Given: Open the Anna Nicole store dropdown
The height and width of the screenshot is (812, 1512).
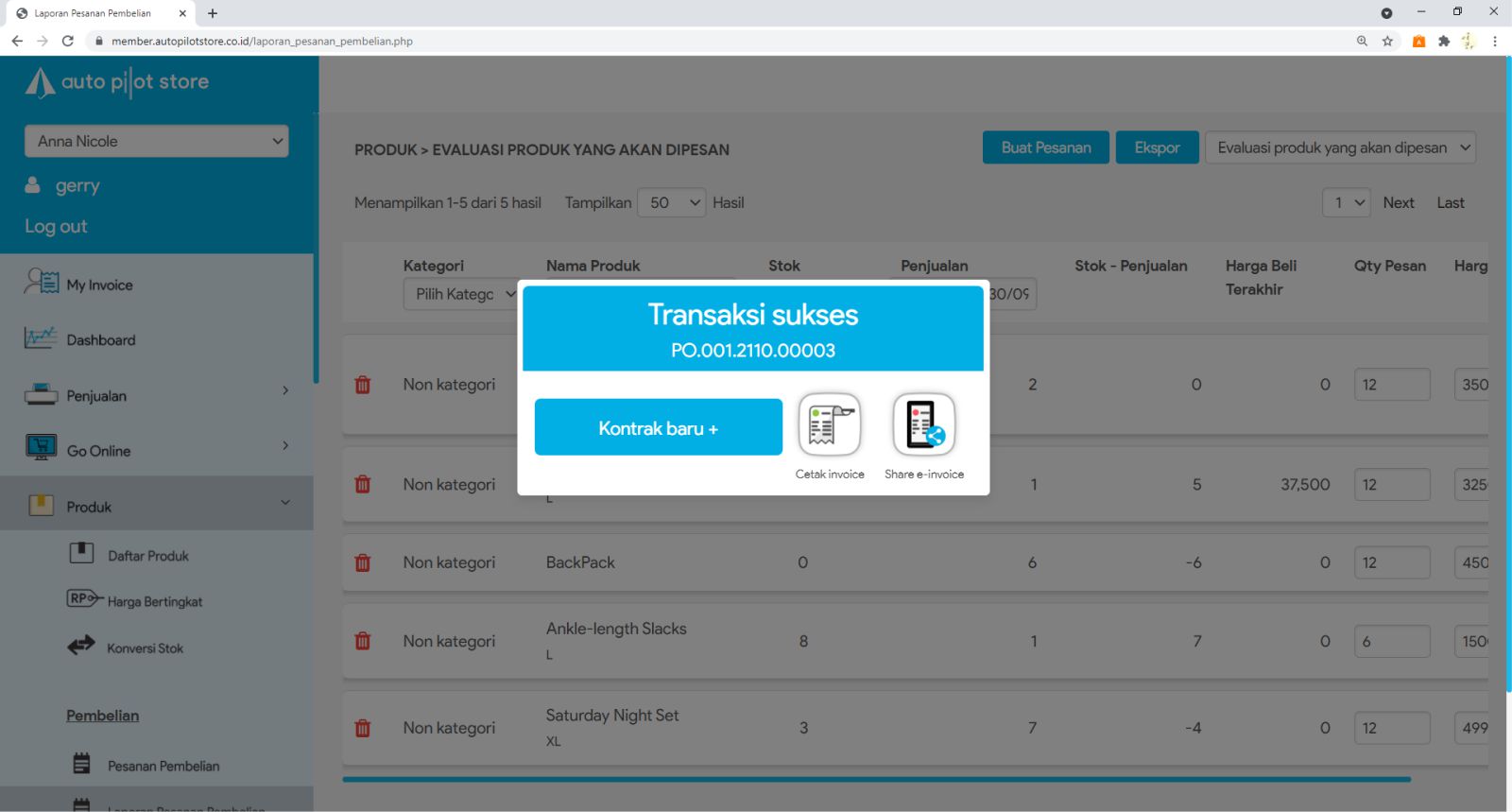Looking at the screenshot, I should click(x=157, y=141).
